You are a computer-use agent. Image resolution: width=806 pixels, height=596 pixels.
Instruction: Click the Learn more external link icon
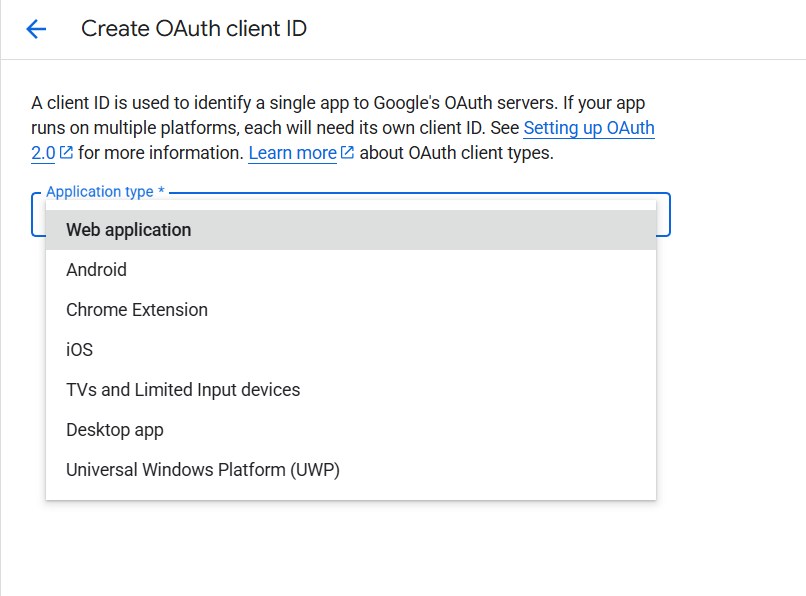[348, 152]
